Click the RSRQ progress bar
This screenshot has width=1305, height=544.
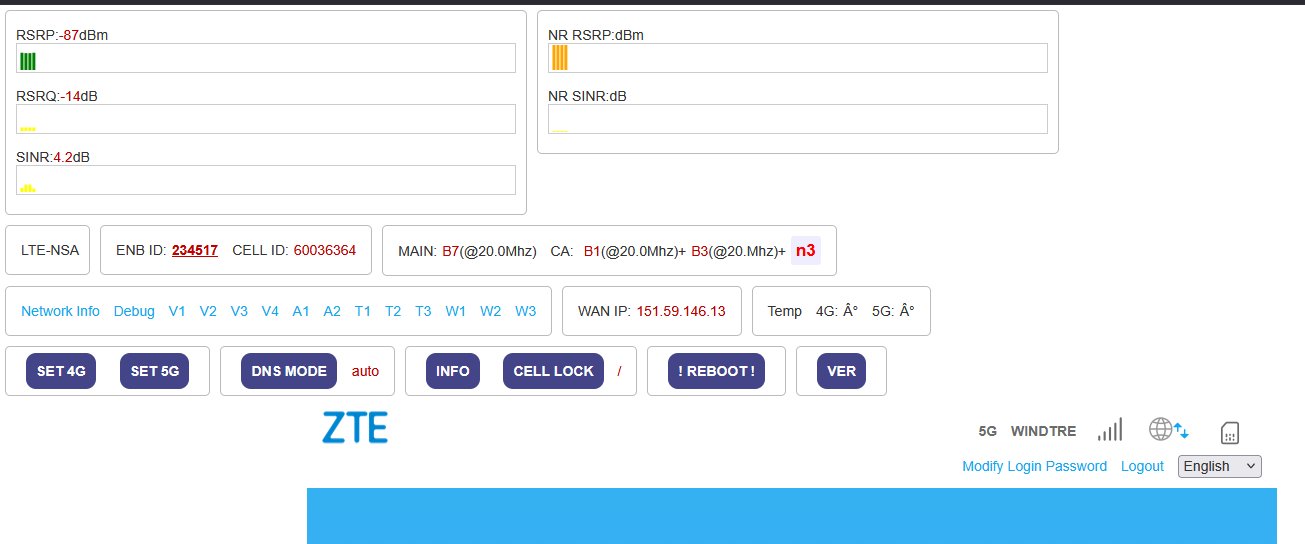(x=266, y=119)
